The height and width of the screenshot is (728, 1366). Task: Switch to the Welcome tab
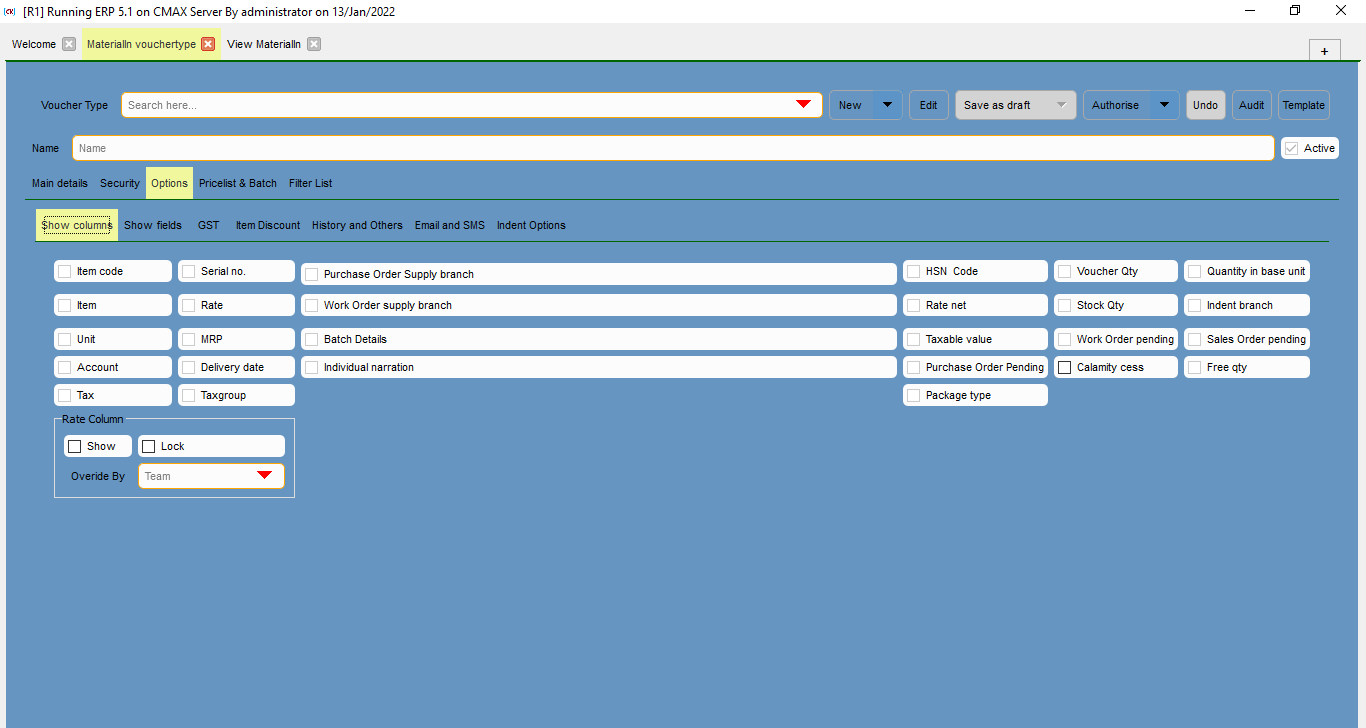pos(34,44)
